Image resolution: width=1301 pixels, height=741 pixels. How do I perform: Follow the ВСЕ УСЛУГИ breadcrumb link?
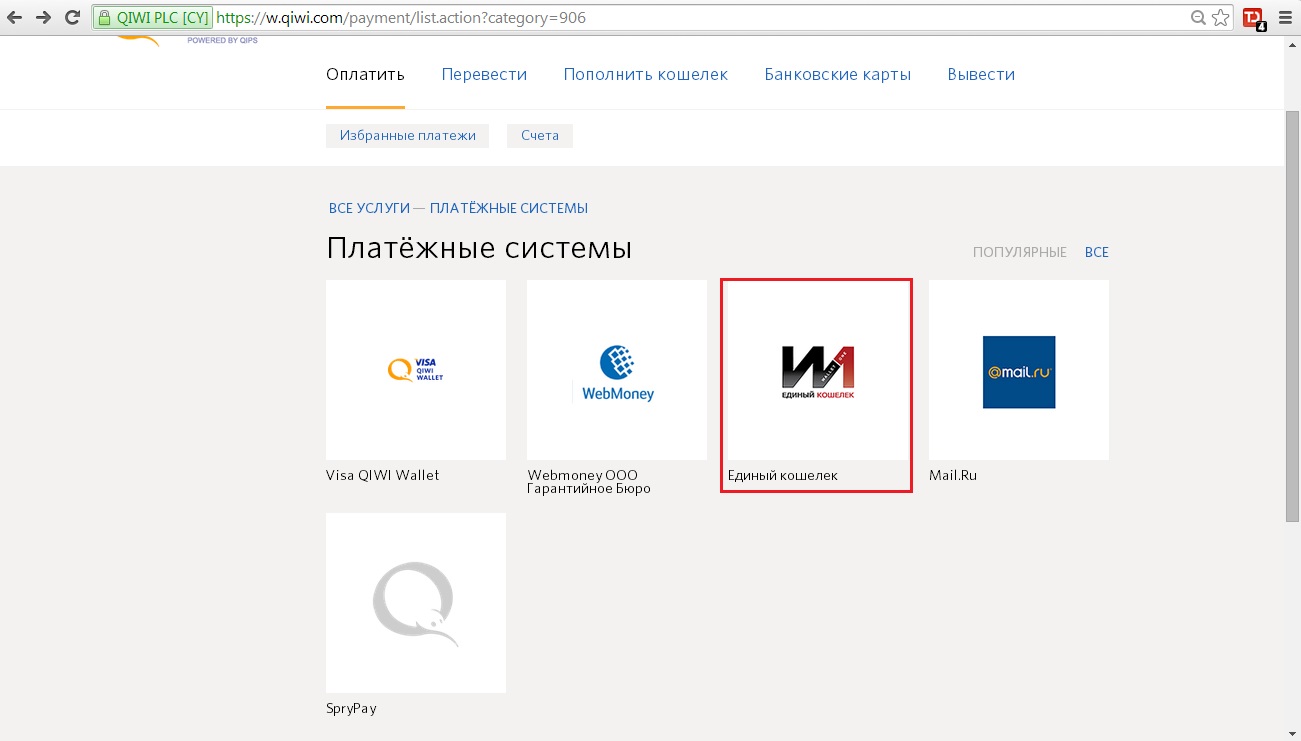pos(369,208)
